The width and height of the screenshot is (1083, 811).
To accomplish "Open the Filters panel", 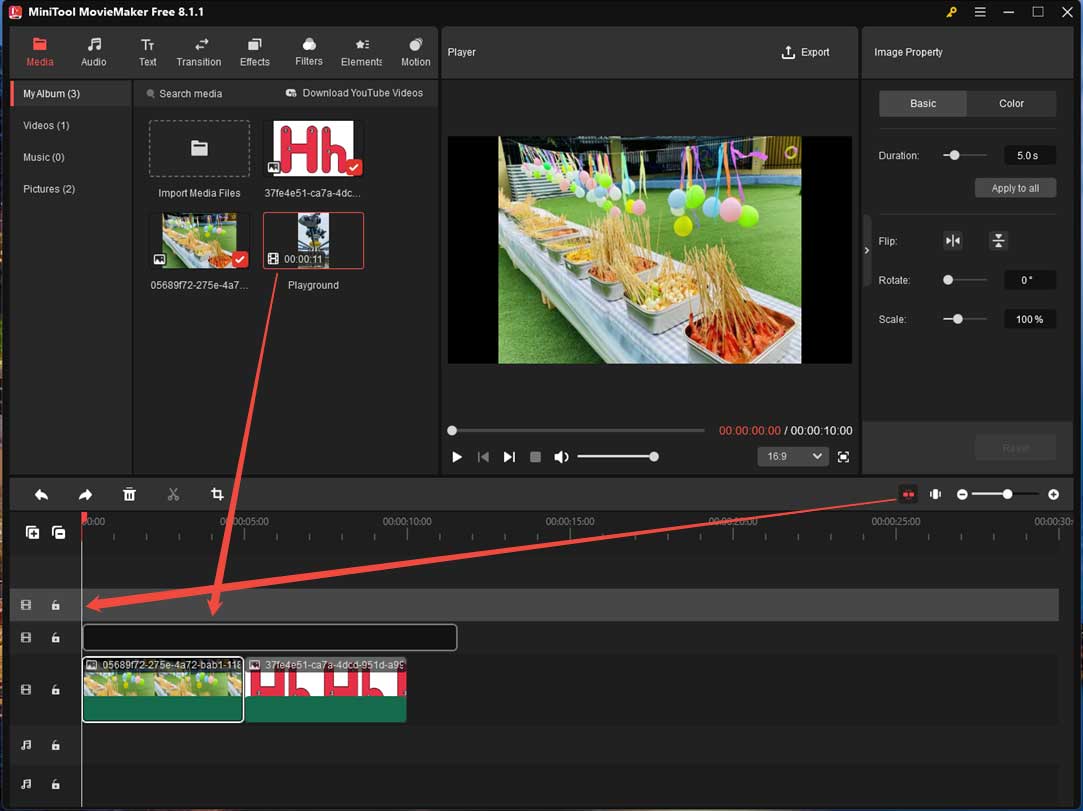I will pyautogui.click(x=308, y=52).
